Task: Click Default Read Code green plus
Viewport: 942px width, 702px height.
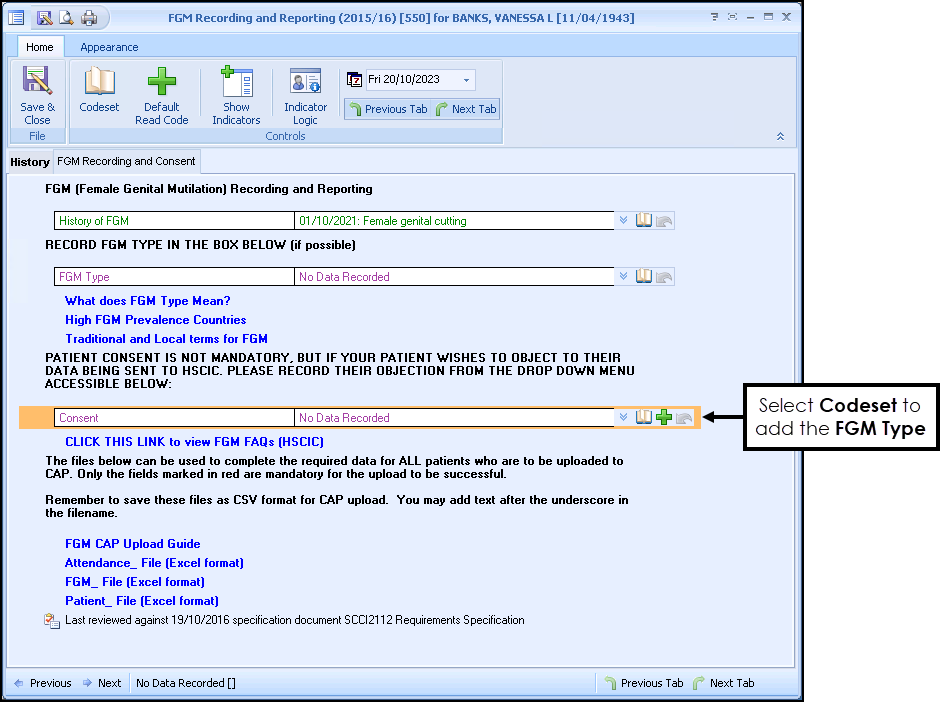Action: 161,82
